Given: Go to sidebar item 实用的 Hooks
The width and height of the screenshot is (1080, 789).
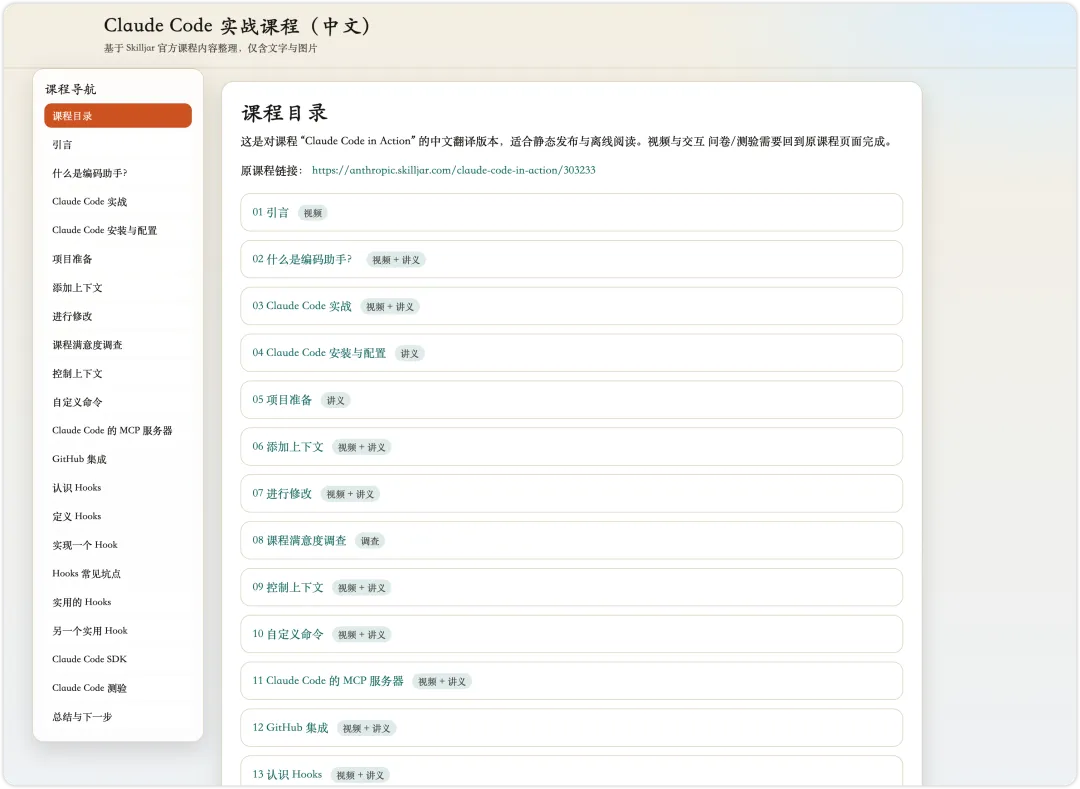Looking at the screenshot, I should [118, 602].
